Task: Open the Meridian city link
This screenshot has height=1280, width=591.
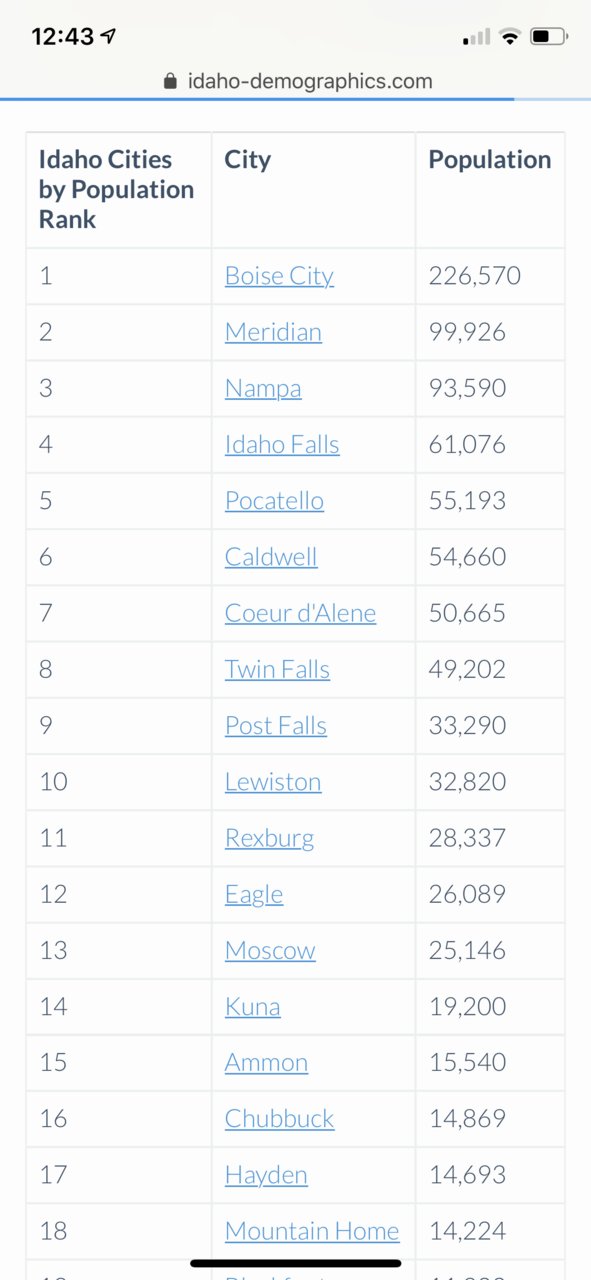Action: point(273,332)
